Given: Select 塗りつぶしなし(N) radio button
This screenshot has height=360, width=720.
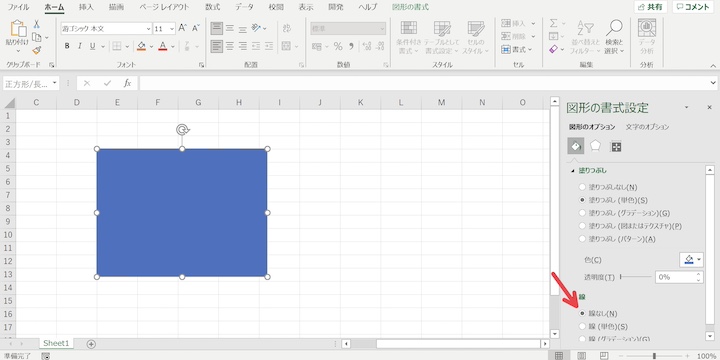Looking at the screenshot, I should click(x=582, y=187).
